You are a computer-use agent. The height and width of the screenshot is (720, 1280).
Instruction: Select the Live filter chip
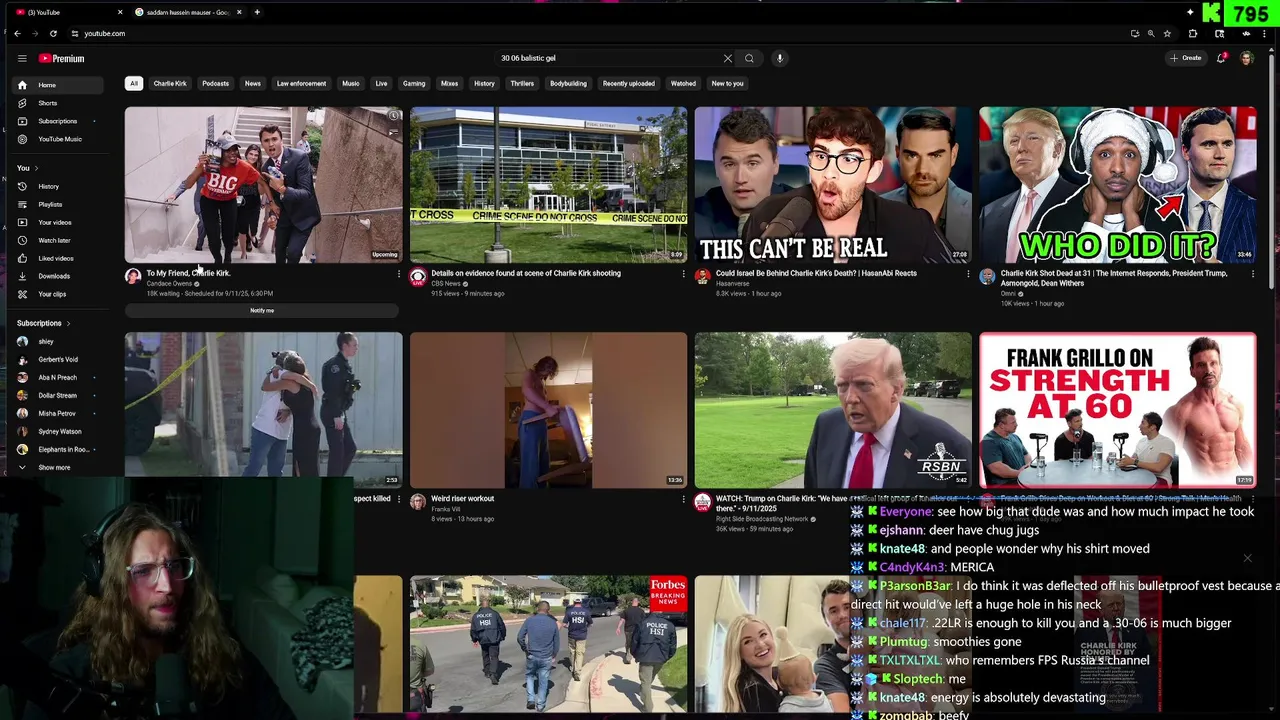[x=381, y=84]
